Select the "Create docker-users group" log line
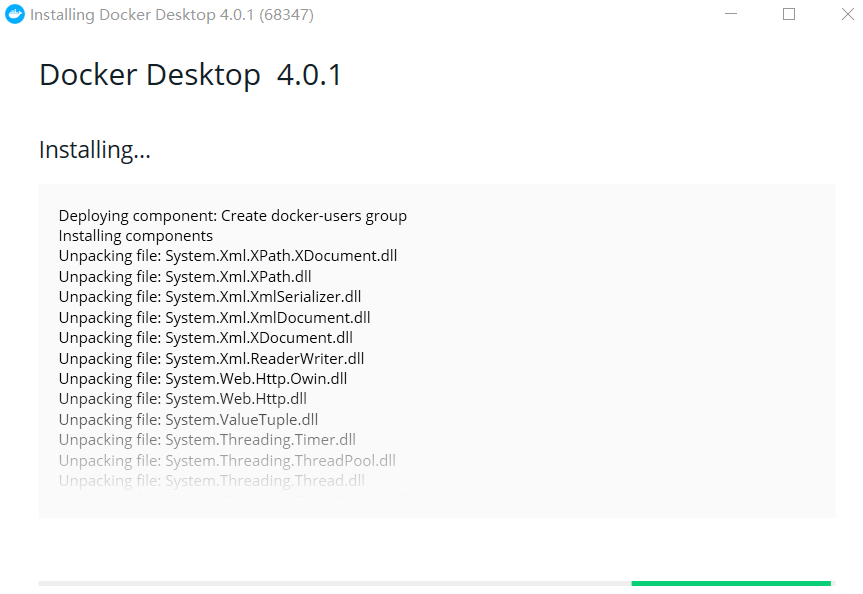 233,216
